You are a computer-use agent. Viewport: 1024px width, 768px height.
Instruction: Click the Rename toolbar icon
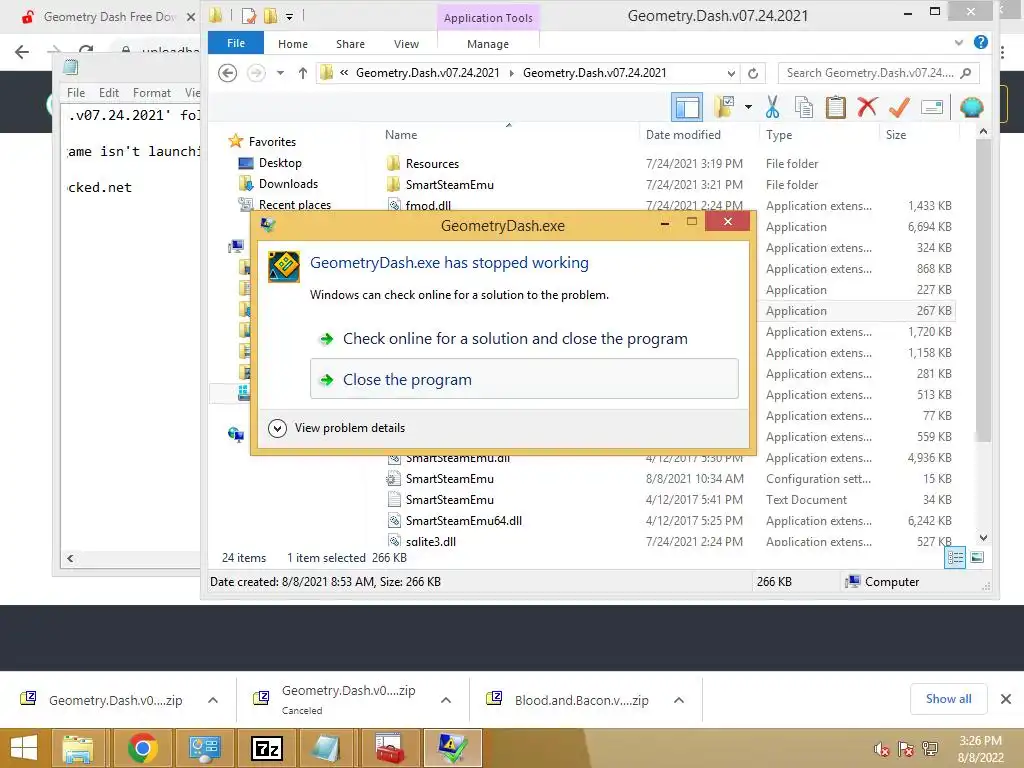tap(932, 107)
